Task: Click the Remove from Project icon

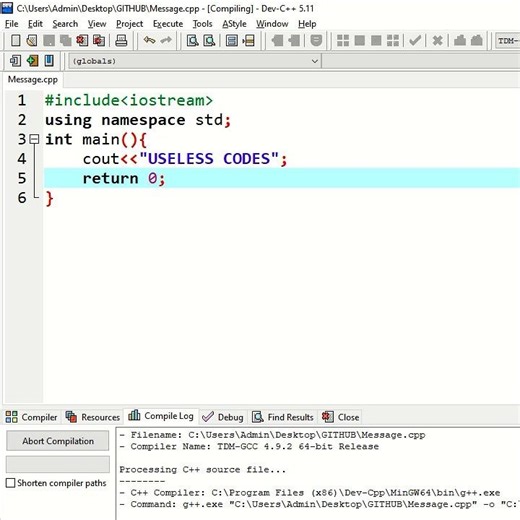Action: coord(294,41)
